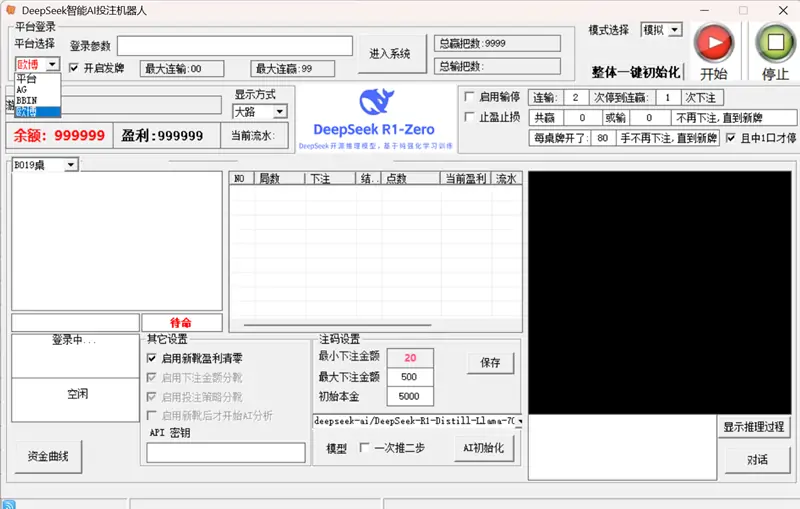Viewport: 800px width, 509px height.
Task: Choose BBIN in the platform list
Action: pos(26,100)
